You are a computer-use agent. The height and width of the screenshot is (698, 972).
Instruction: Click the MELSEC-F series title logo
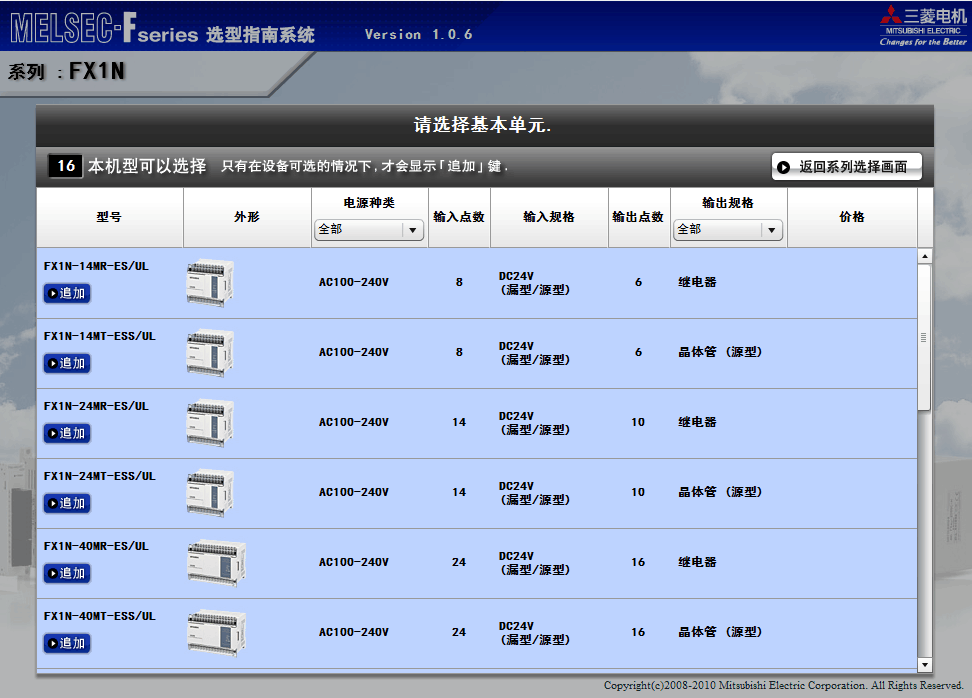[x=162, y=29]
